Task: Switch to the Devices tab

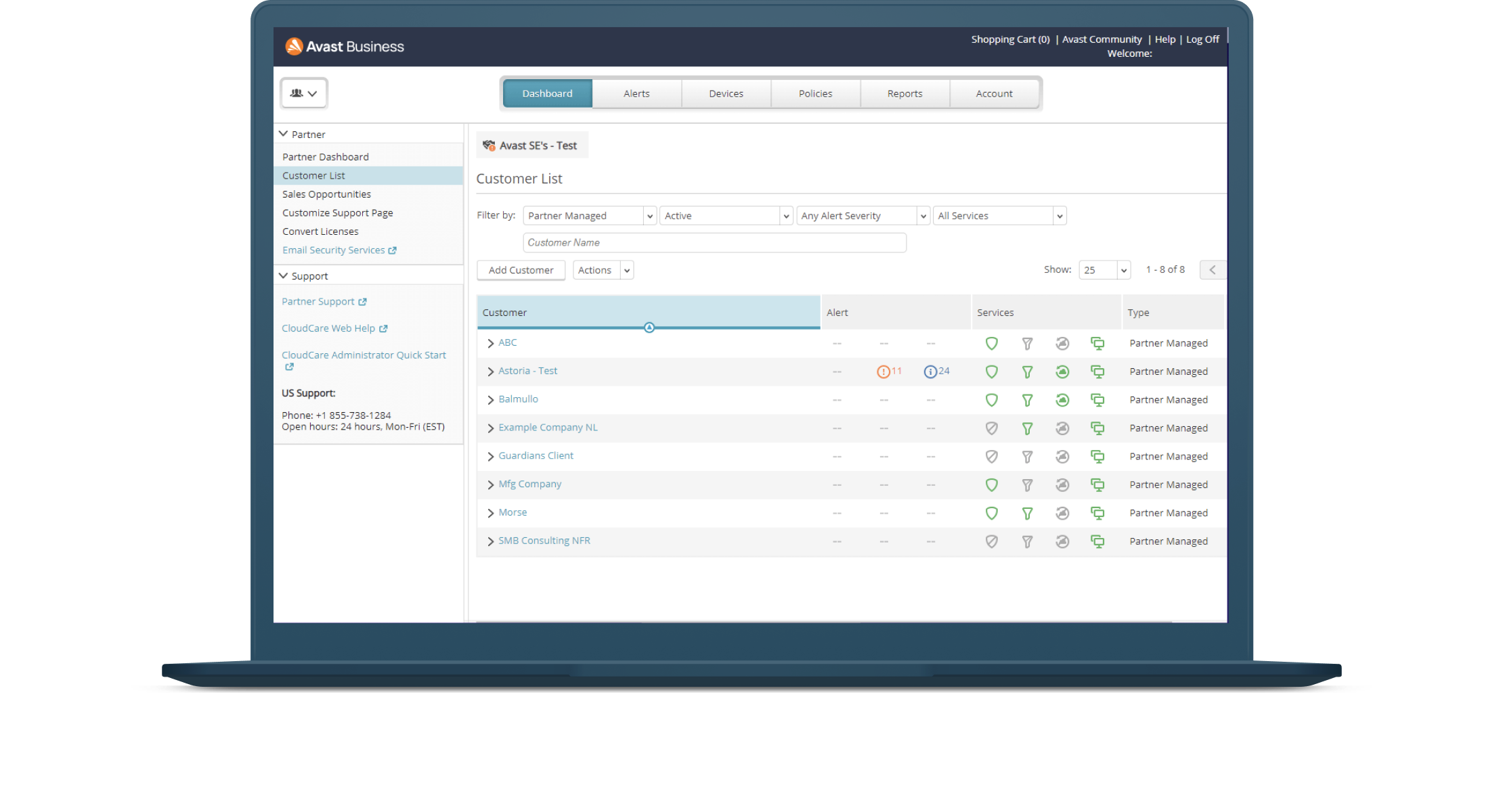Action: pos(726,93)
